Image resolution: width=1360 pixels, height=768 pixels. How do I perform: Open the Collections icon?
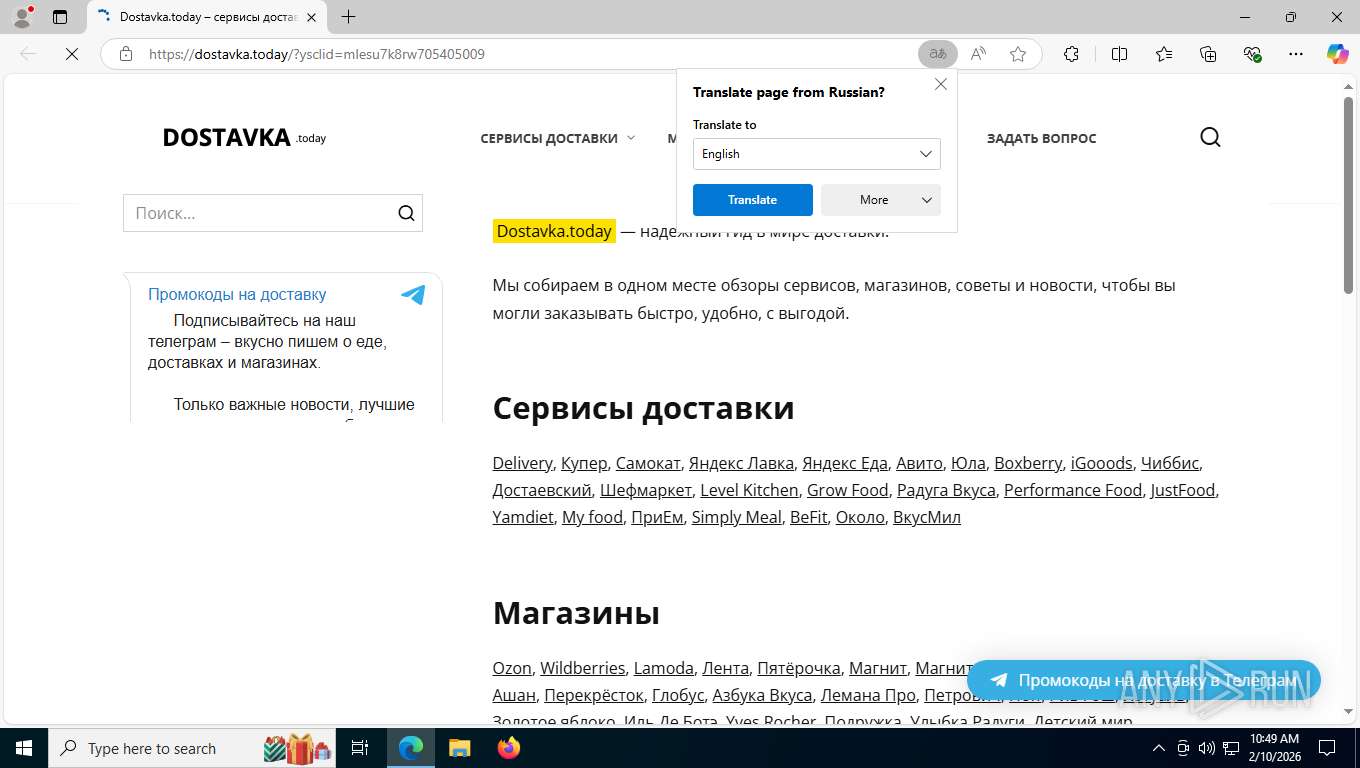click(1208, 54)
